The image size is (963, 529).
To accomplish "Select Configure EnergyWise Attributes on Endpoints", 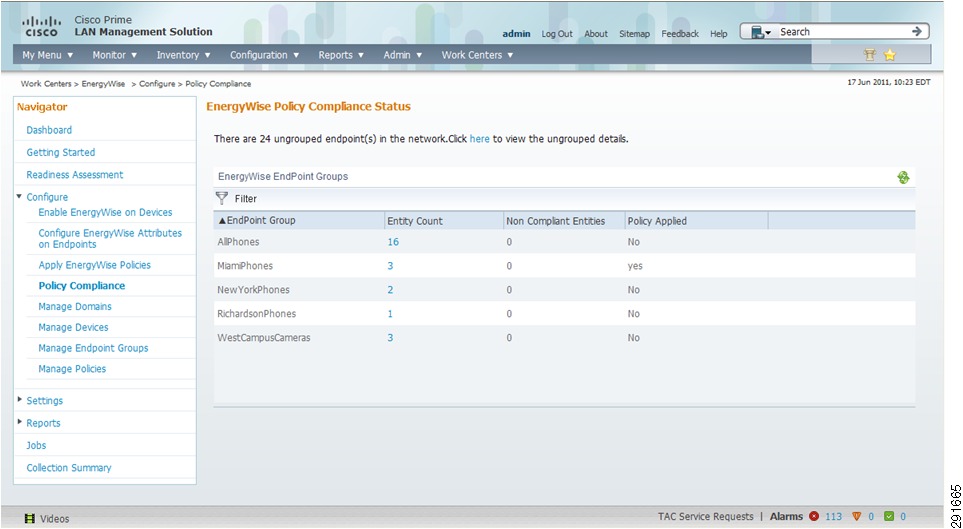I will pyautogui.click(x=110, y=238).
